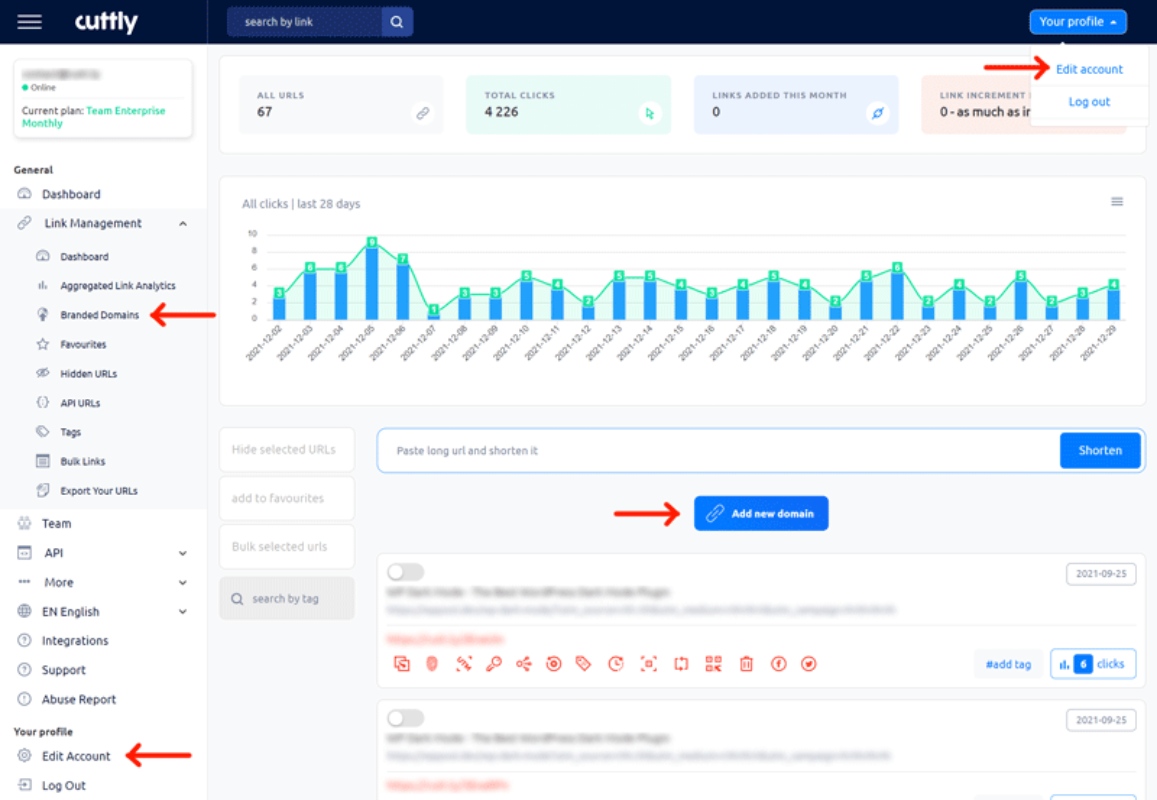Screen dimensions: 1157x800
Task: Click the Tags sidebar tag icon
Action: pos(43,432)
